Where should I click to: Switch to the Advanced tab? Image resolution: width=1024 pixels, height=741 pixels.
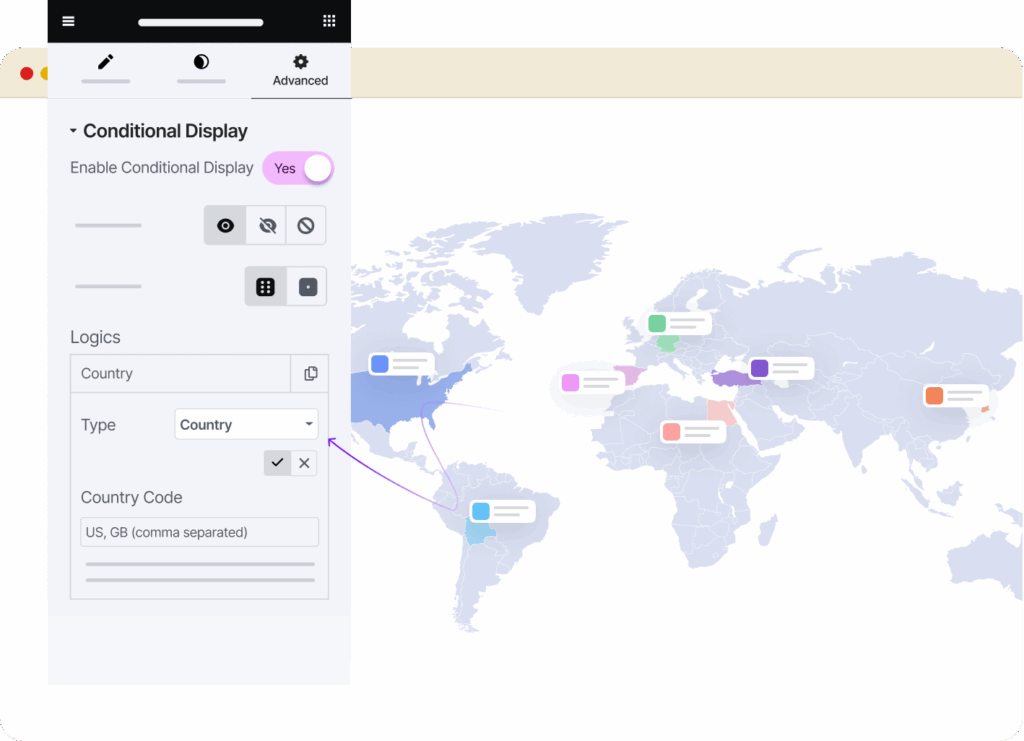(300, 71)
